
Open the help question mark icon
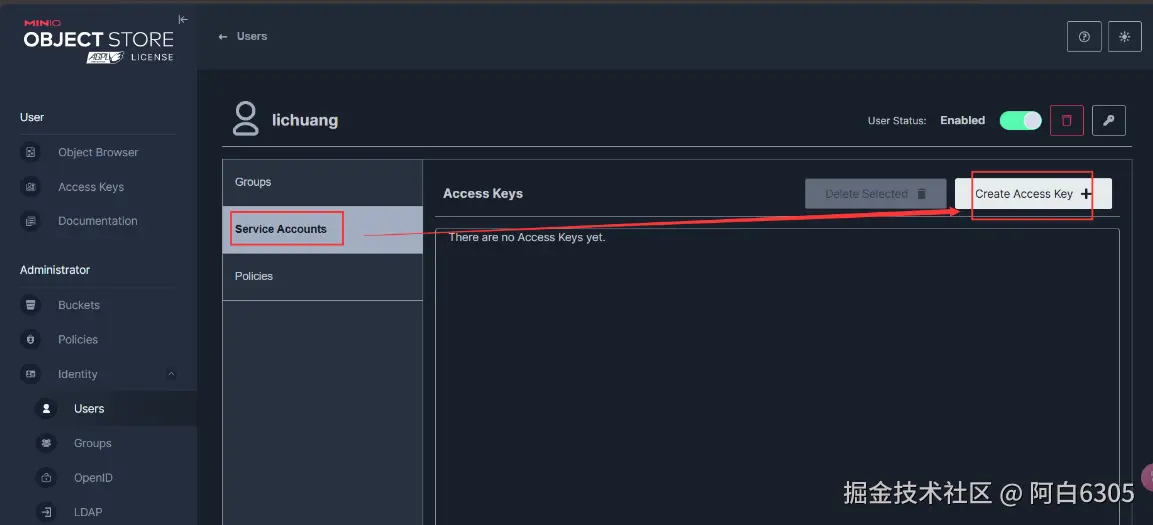1084,37
